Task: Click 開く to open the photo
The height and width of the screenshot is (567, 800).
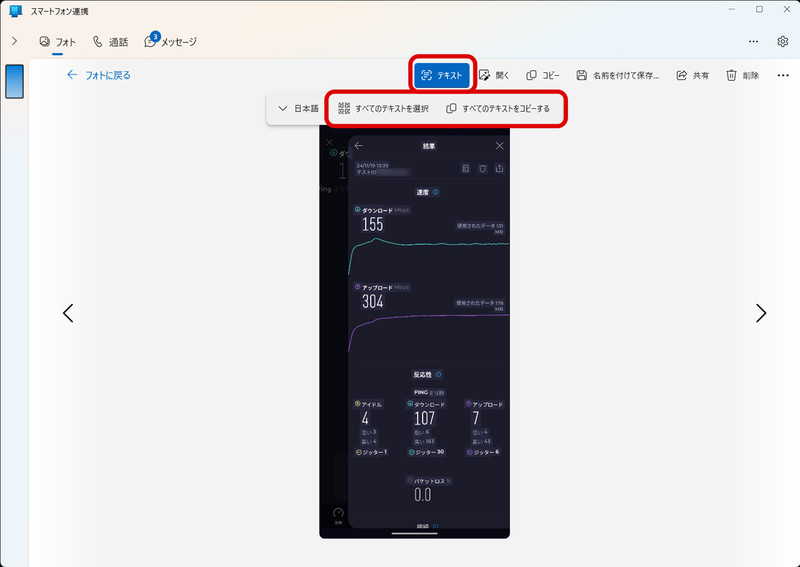Action: [494, 76]
